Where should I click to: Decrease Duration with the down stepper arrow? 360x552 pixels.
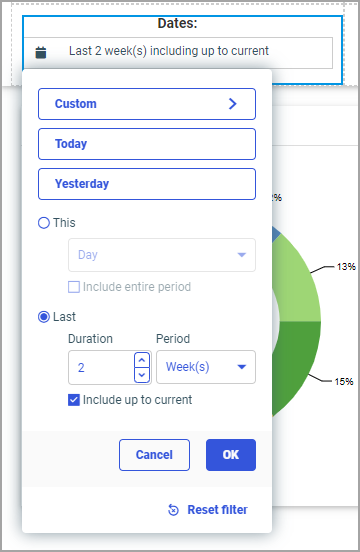pyautogui.click(x=142, y=375)
